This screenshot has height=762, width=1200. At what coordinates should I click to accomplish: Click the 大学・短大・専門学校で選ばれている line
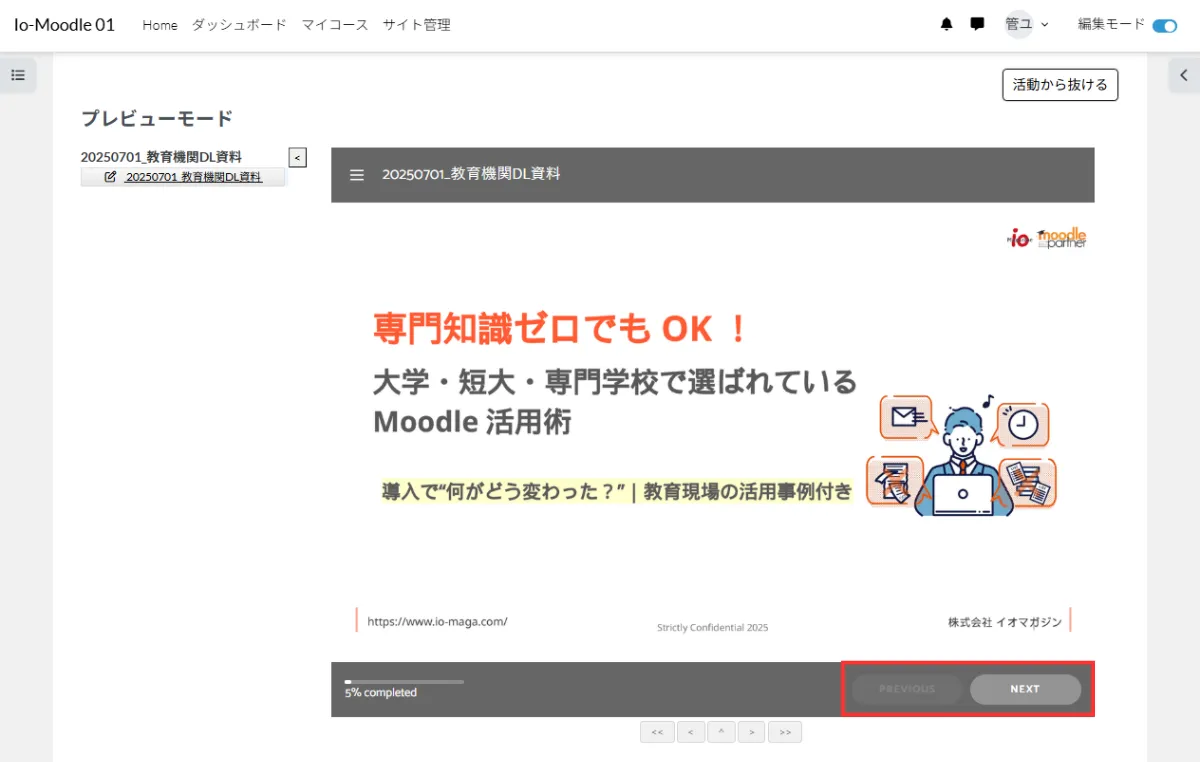coord(615,381)
